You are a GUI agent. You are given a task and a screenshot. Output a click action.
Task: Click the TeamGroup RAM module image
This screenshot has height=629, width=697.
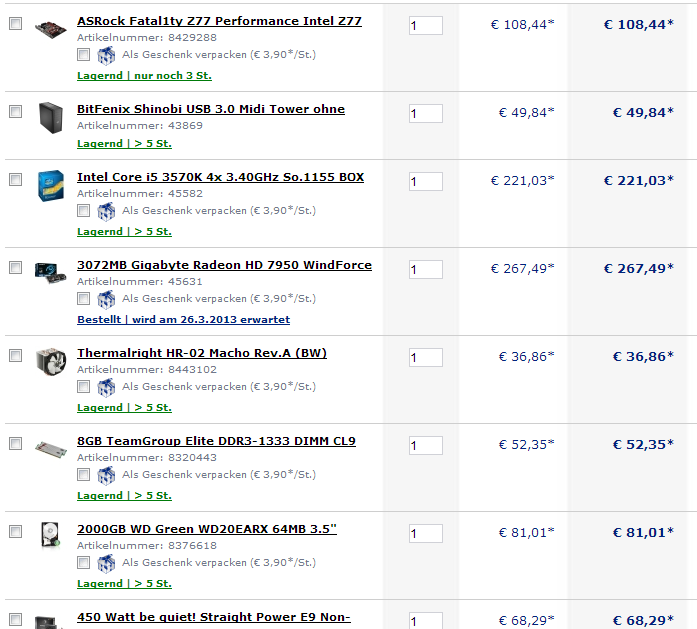(51, 450)
